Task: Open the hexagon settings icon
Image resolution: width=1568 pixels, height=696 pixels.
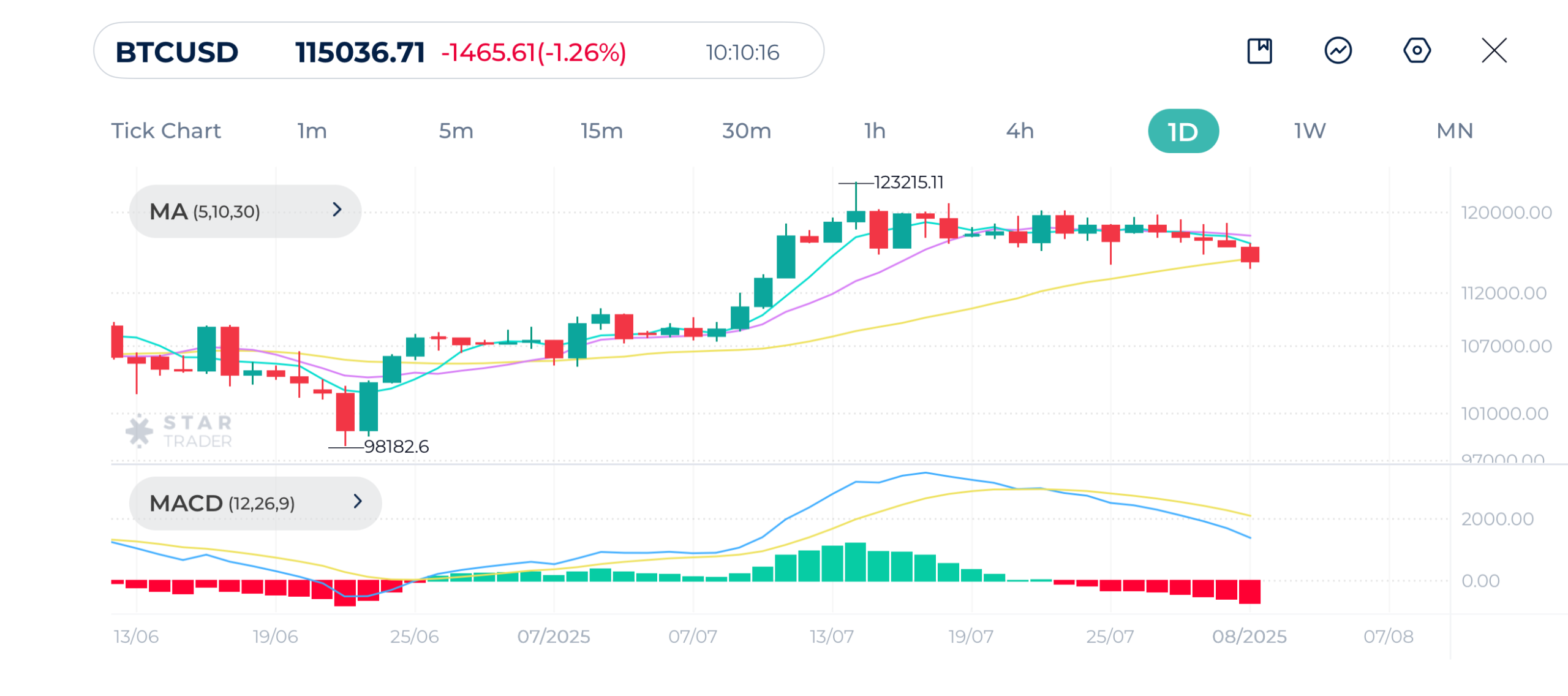Action: coord(1416,51)
